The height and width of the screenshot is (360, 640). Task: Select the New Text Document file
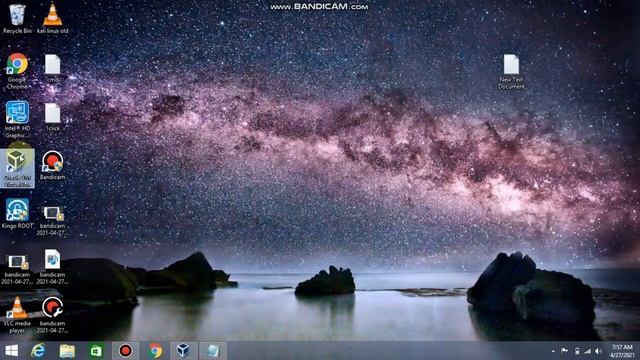(511, 72)
